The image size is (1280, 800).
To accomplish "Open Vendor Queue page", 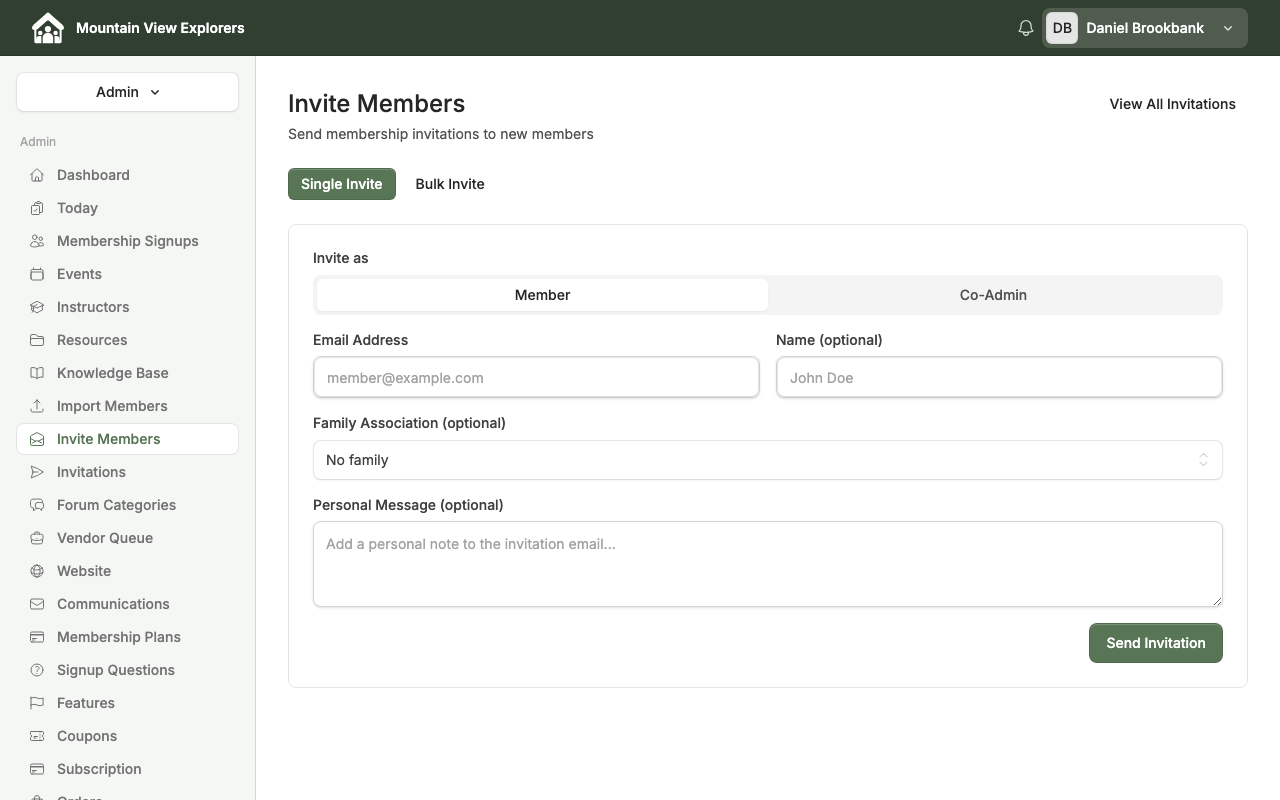I will [127, 538].
